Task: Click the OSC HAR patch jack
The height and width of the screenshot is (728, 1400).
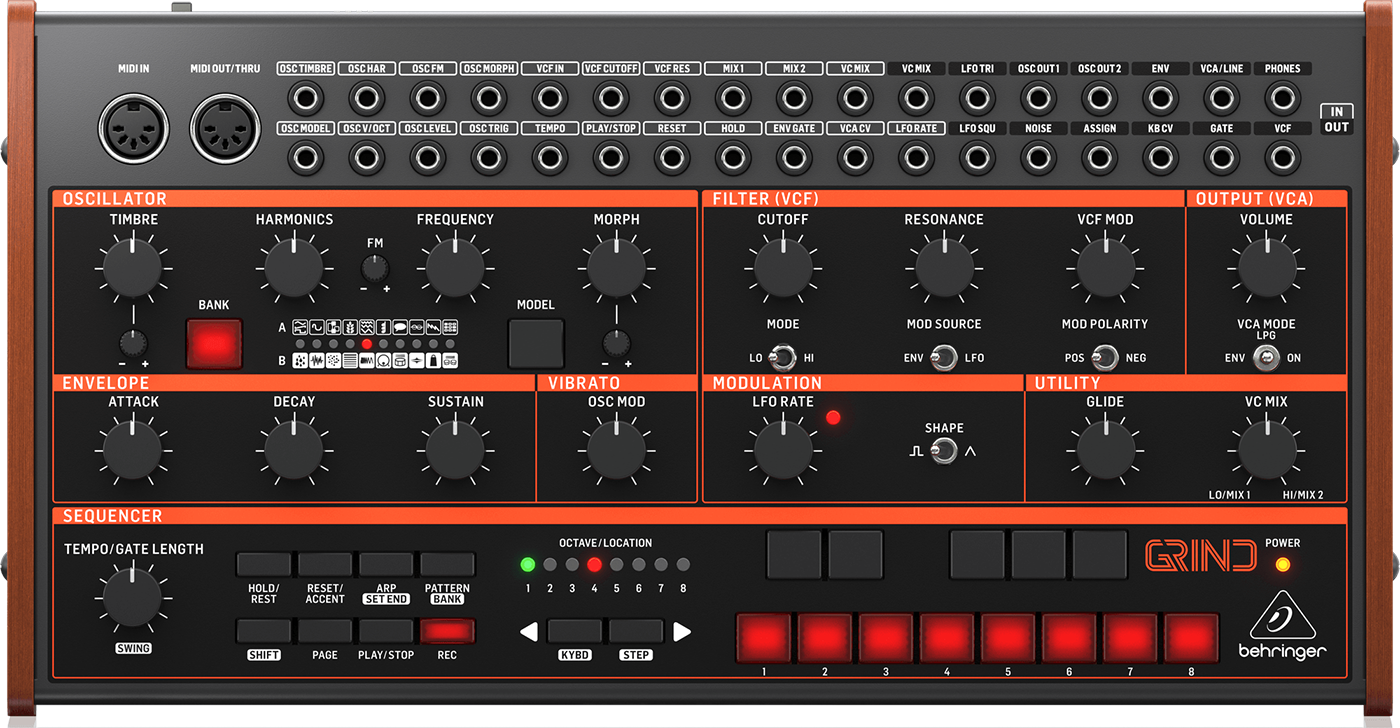Action: (367, 98)
